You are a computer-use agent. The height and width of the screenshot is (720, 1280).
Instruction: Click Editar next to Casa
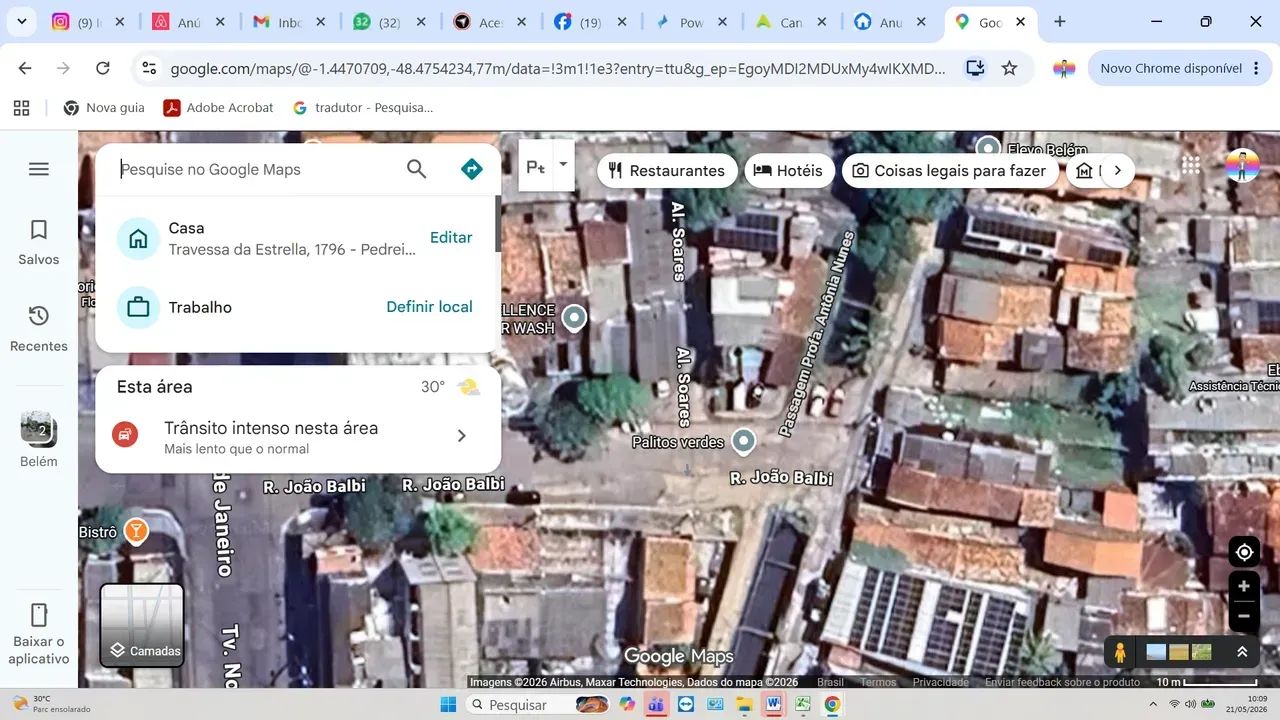(x=451, y=237)
